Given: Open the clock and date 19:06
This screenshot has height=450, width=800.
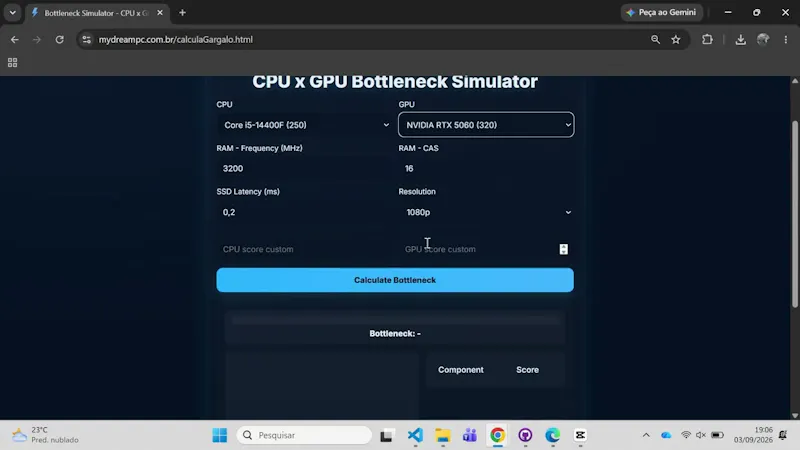Looking at the screenshot, I should coord(753,435).
